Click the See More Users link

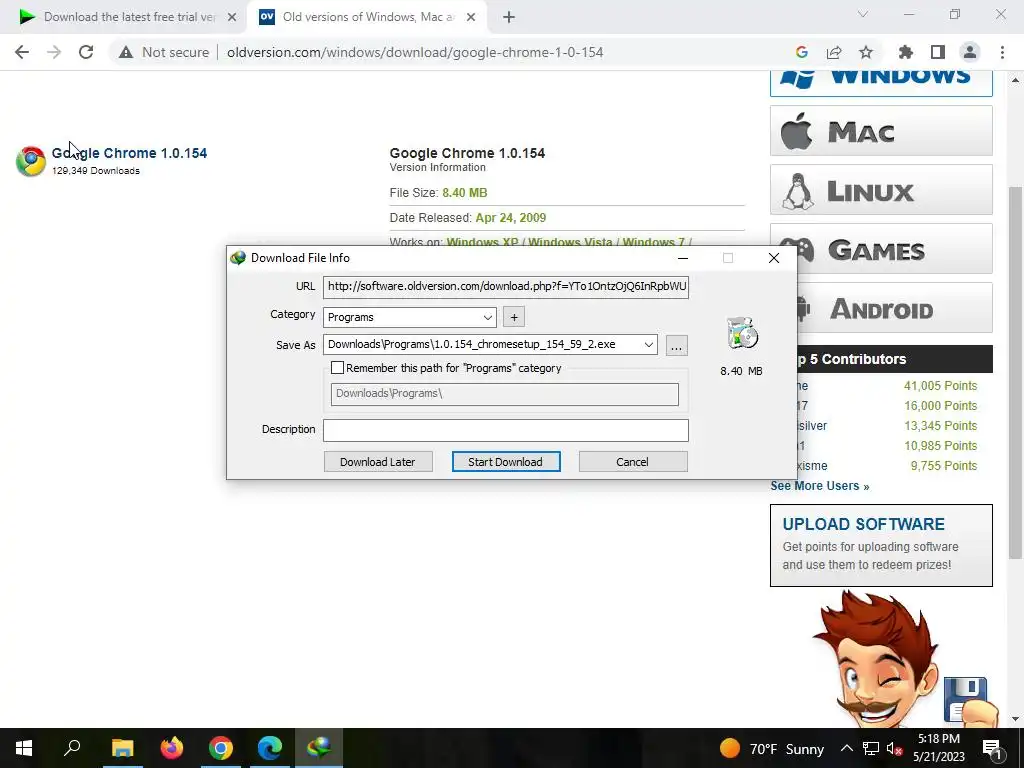820,486
